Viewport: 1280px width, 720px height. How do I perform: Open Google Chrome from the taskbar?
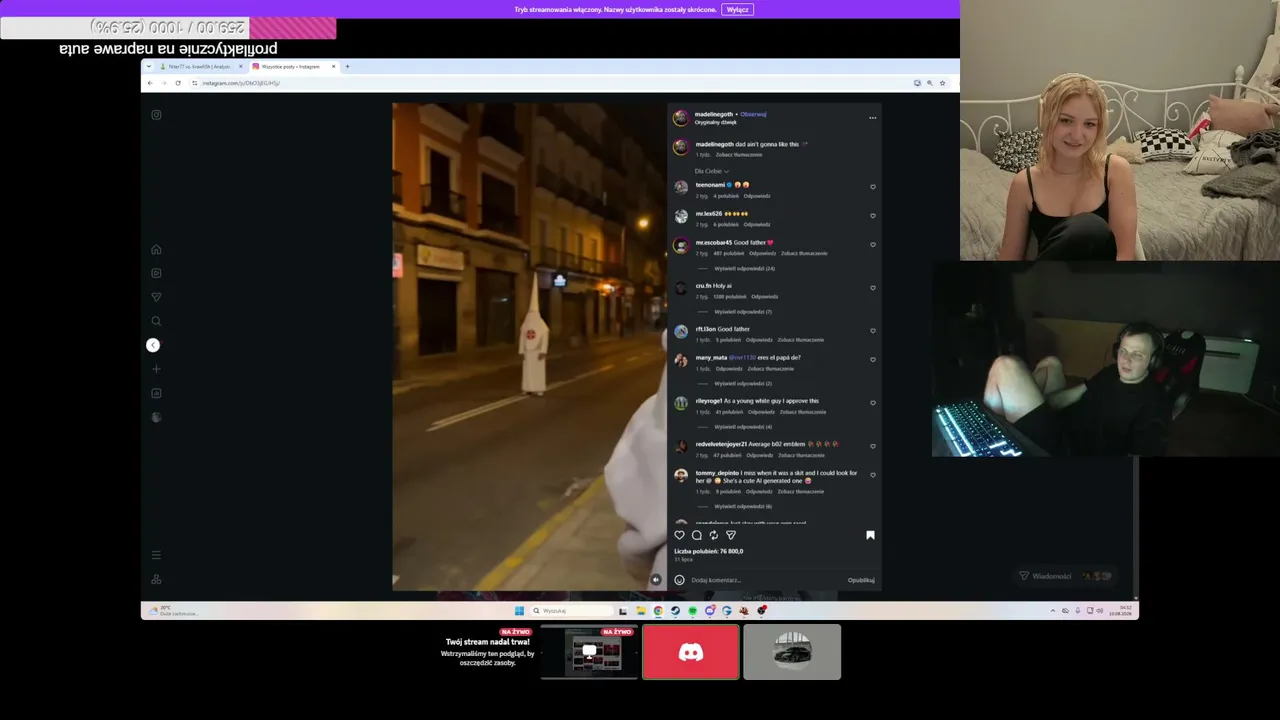coord(658,611)
